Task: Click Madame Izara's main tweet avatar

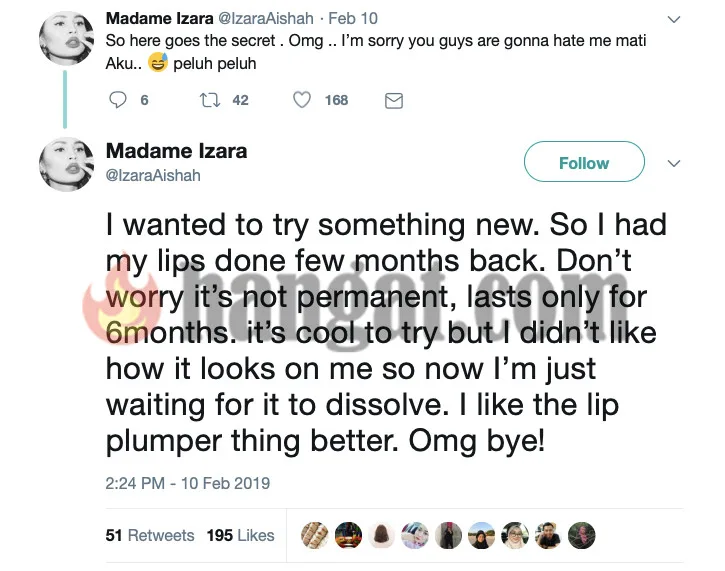Action: pos(66,163)
